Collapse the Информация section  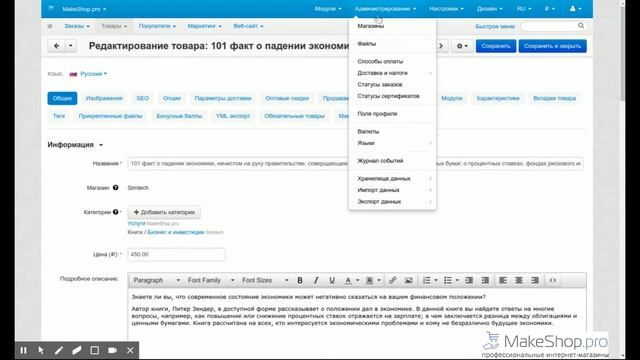(75, 144)
